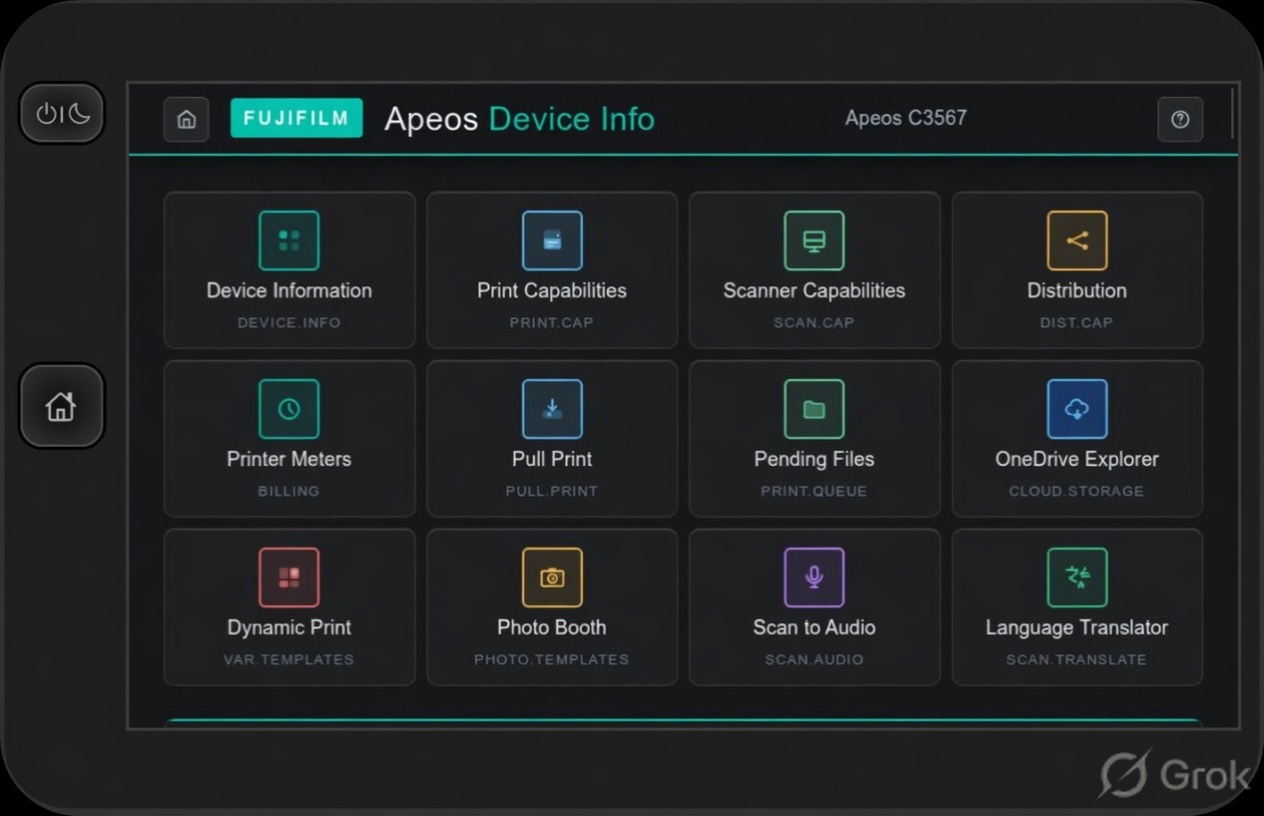Select the Pull Print label
Image resolution: width=1264 pixels, height=816 pixels.
pos(552,459)
